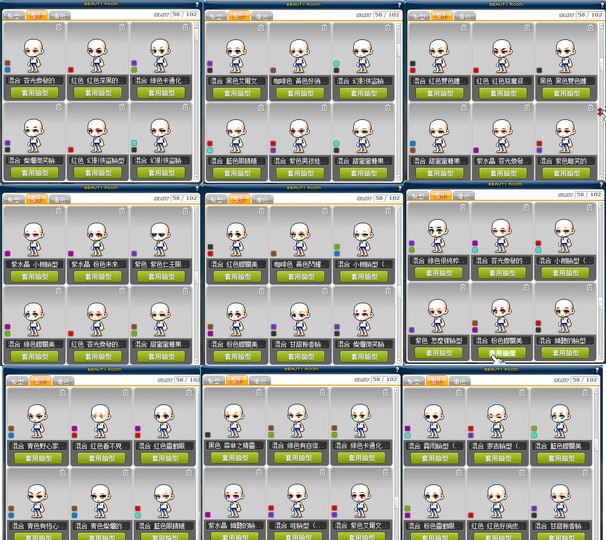The image size is (606, 540).
Task: Click purple color swatch beside 混合 綠色卡通化 face
Action: tap(134, 64)
